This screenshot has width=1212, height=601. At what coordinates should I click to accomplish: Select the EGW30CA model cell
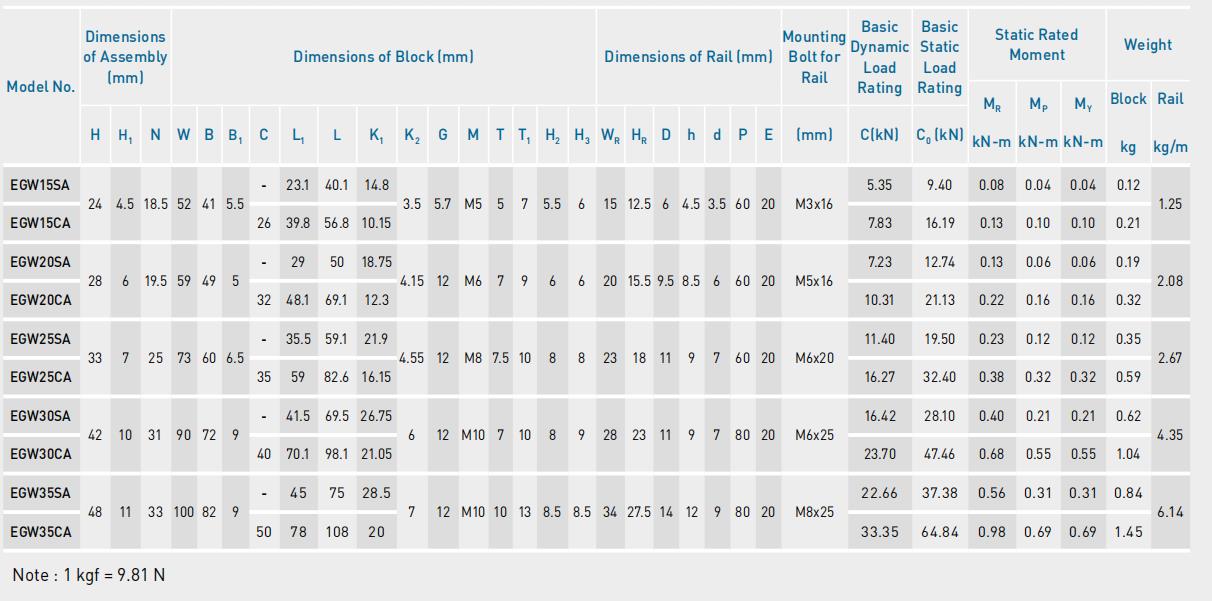pyautogui.click(x=40, y=454)
